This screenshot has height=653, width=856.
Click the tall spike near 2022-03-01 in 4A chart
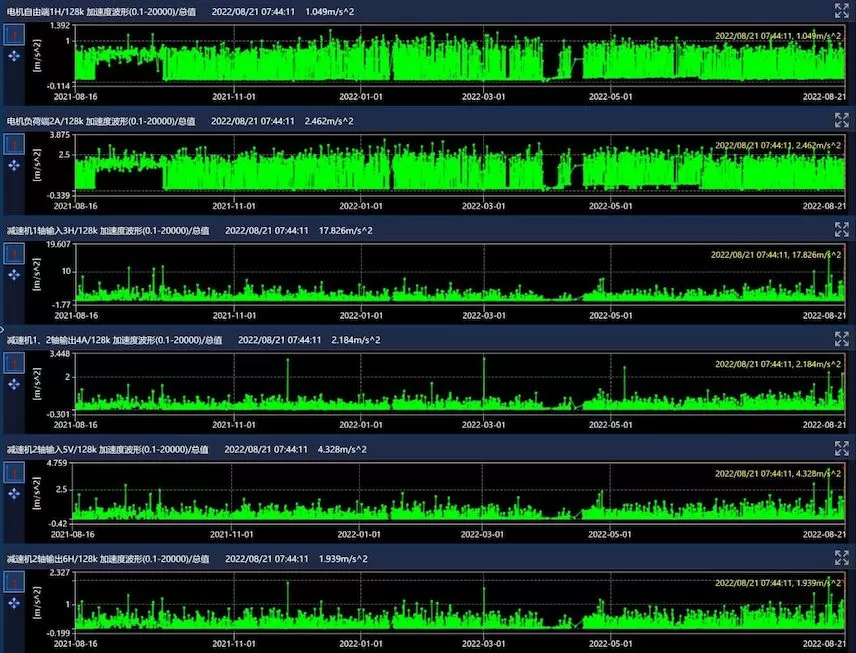(483, 380)
